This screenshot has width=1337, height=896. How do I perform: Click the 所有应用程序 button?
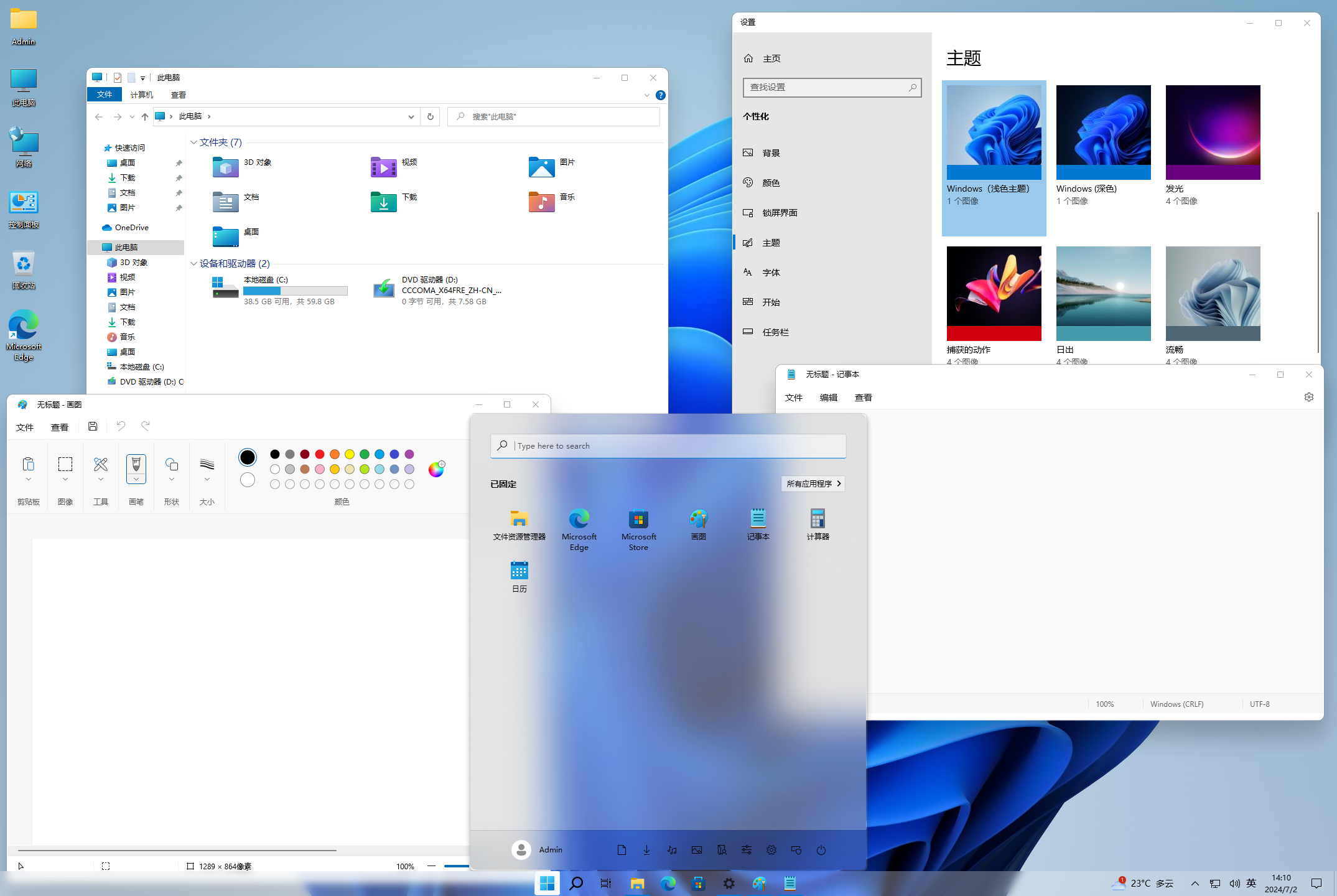(x=813, y=483)
